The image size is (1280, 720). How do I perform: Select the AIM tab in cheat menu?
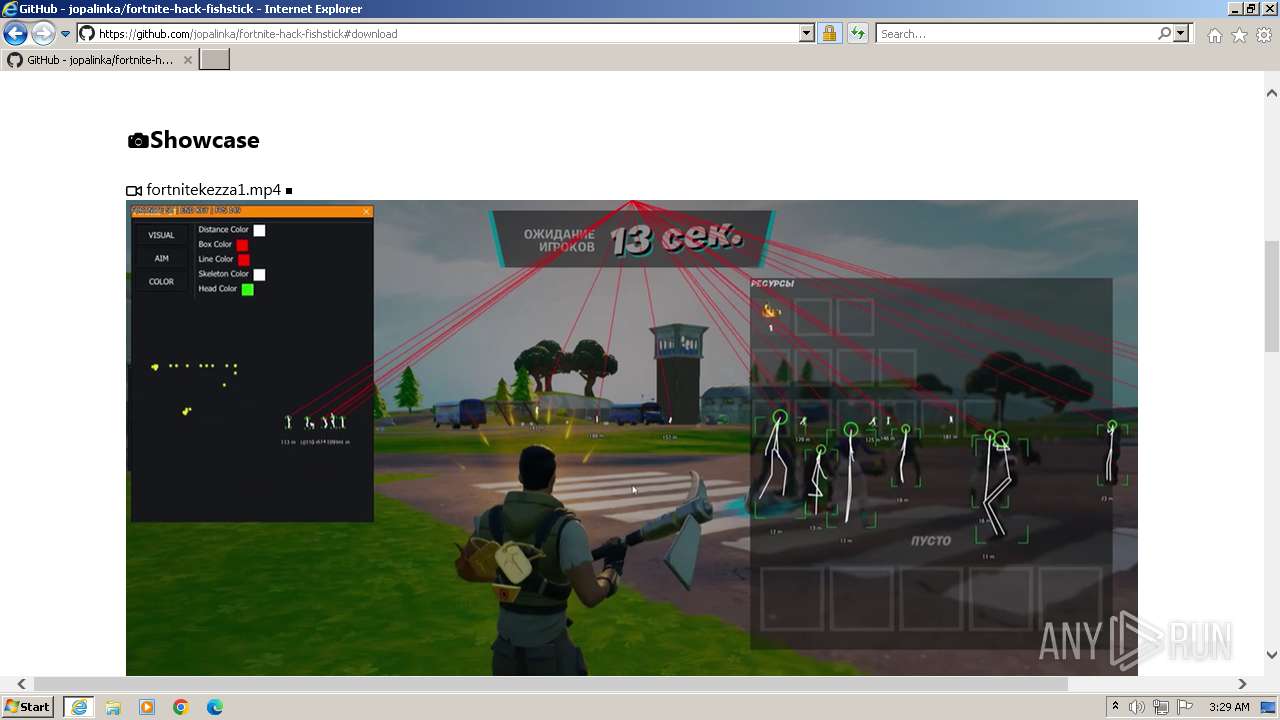(x=161, y=258)
